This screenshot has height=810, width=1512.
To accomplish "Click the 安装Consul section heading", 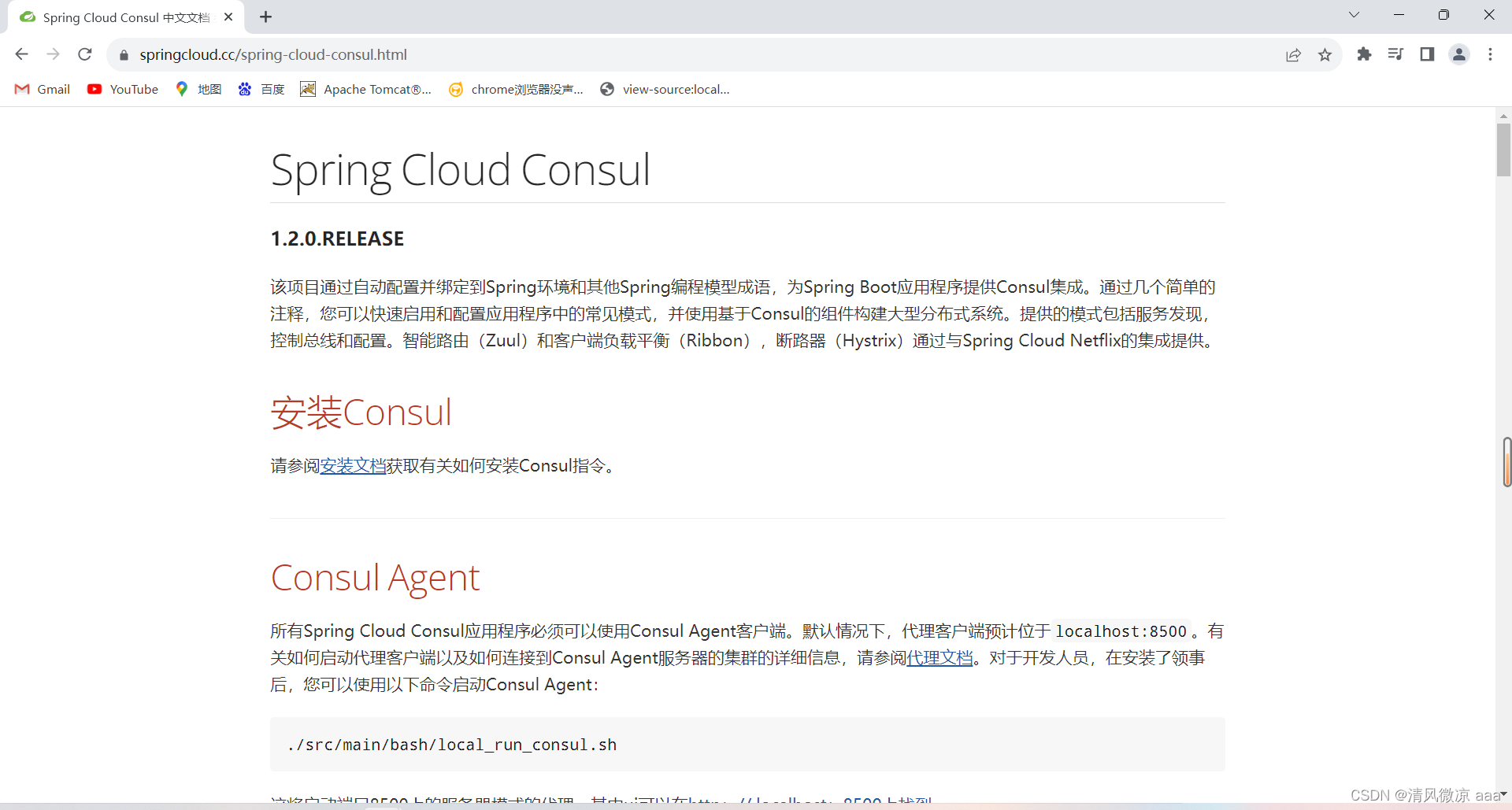I will coord(361,412).
